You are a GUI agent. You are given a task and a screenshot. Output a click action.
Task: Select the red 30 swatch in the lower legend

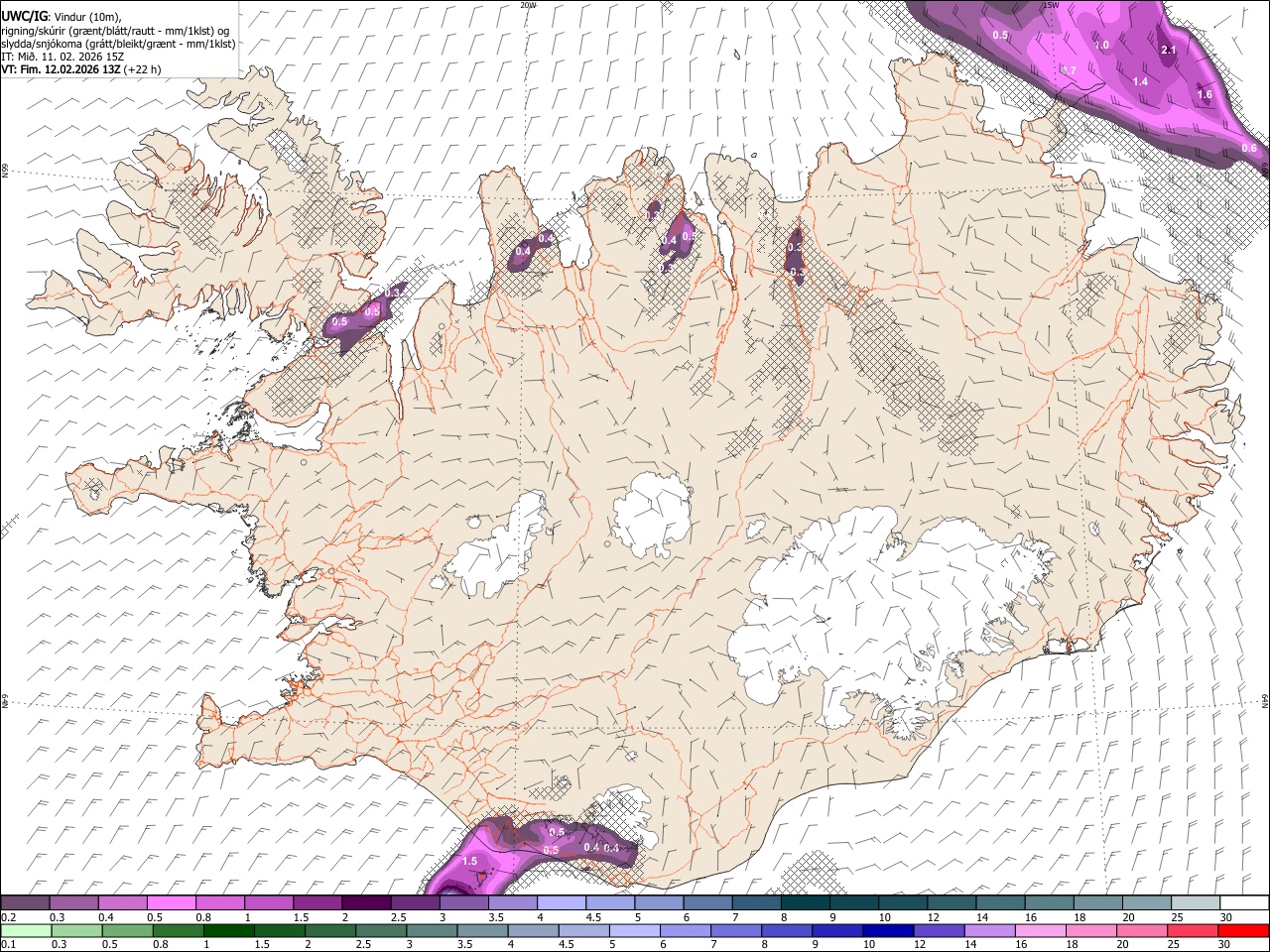(x=1242, y=931)
